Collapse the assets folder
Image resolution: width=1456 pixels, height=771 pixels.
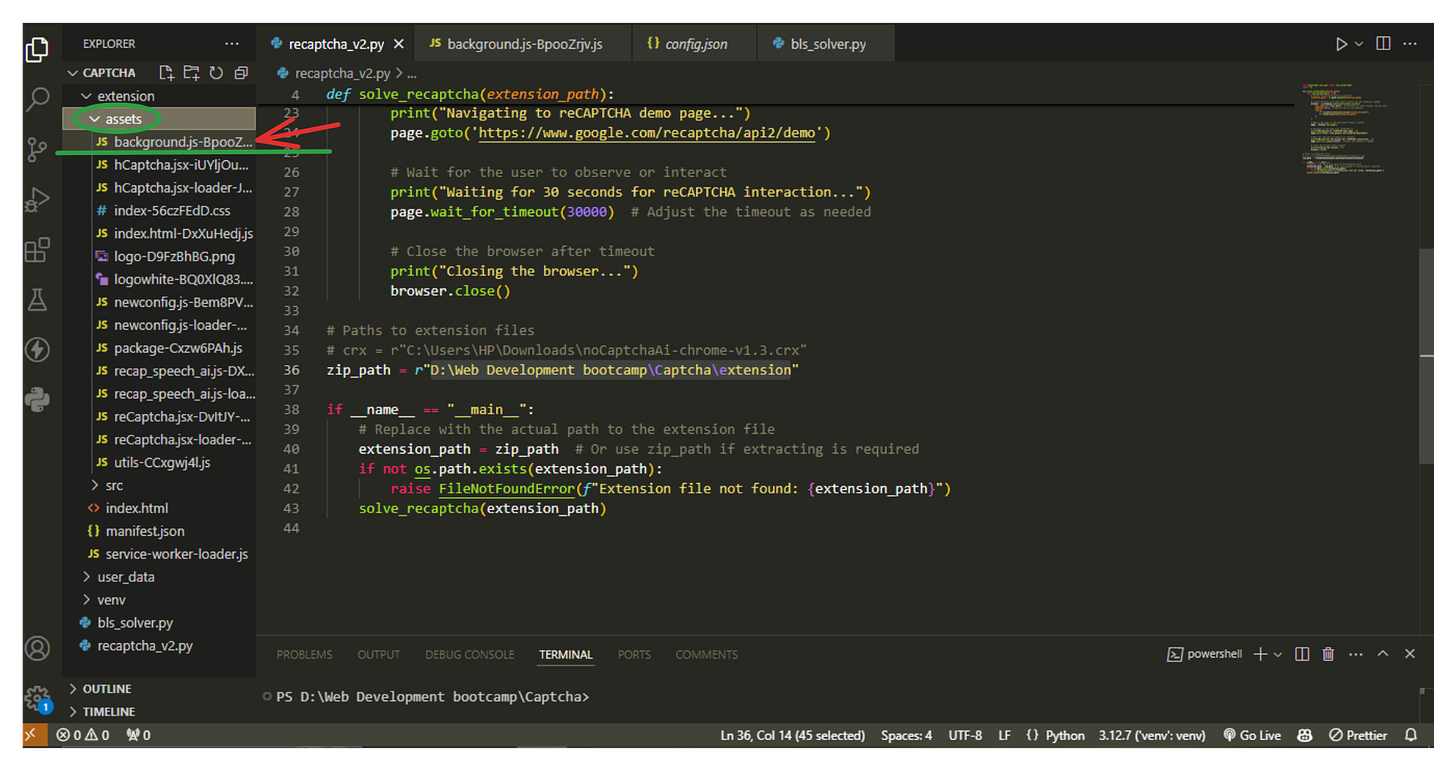(123, 119)
